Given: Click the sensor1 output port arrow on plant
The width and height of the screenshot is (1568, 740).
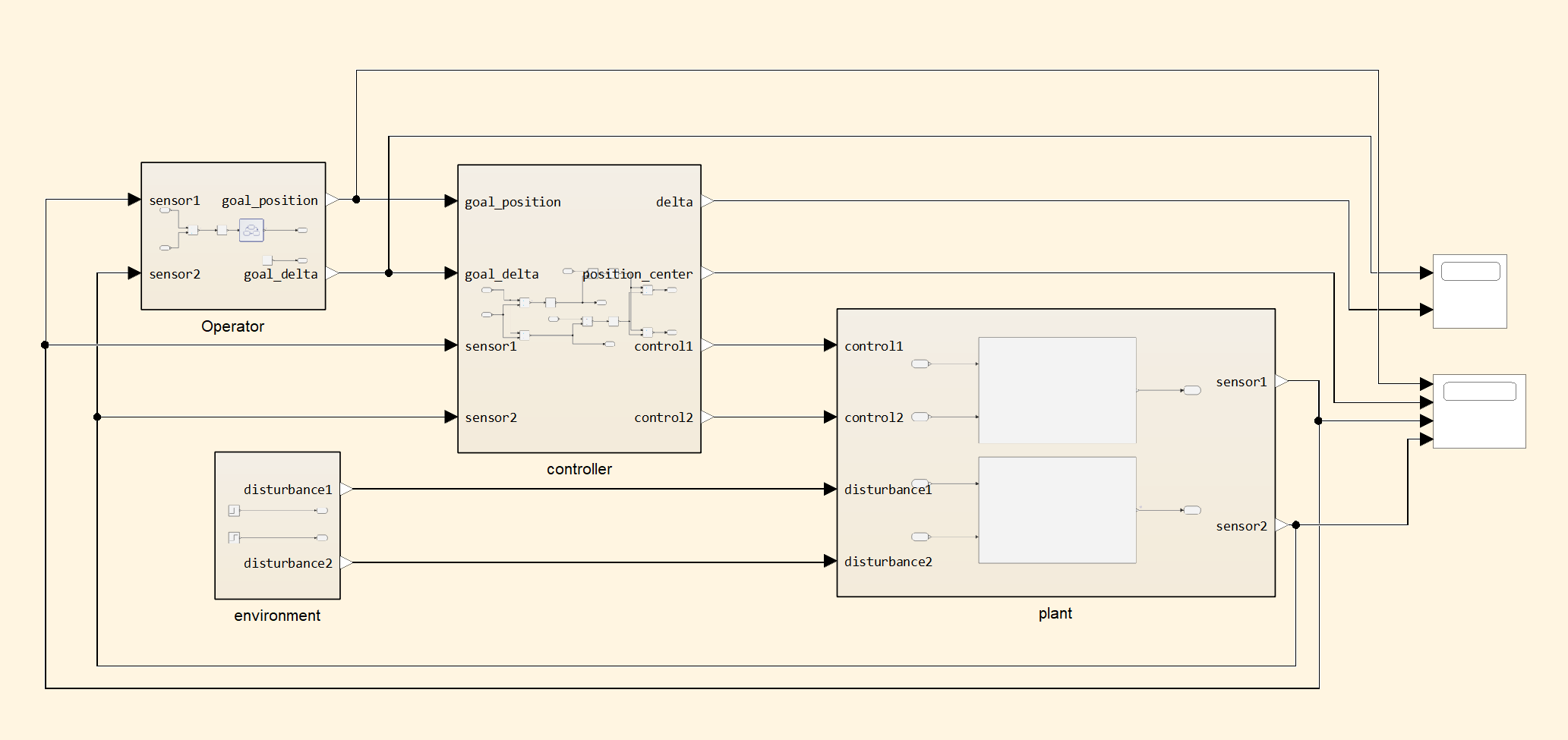Looking at the screenshot, I should pos(1281,381).
